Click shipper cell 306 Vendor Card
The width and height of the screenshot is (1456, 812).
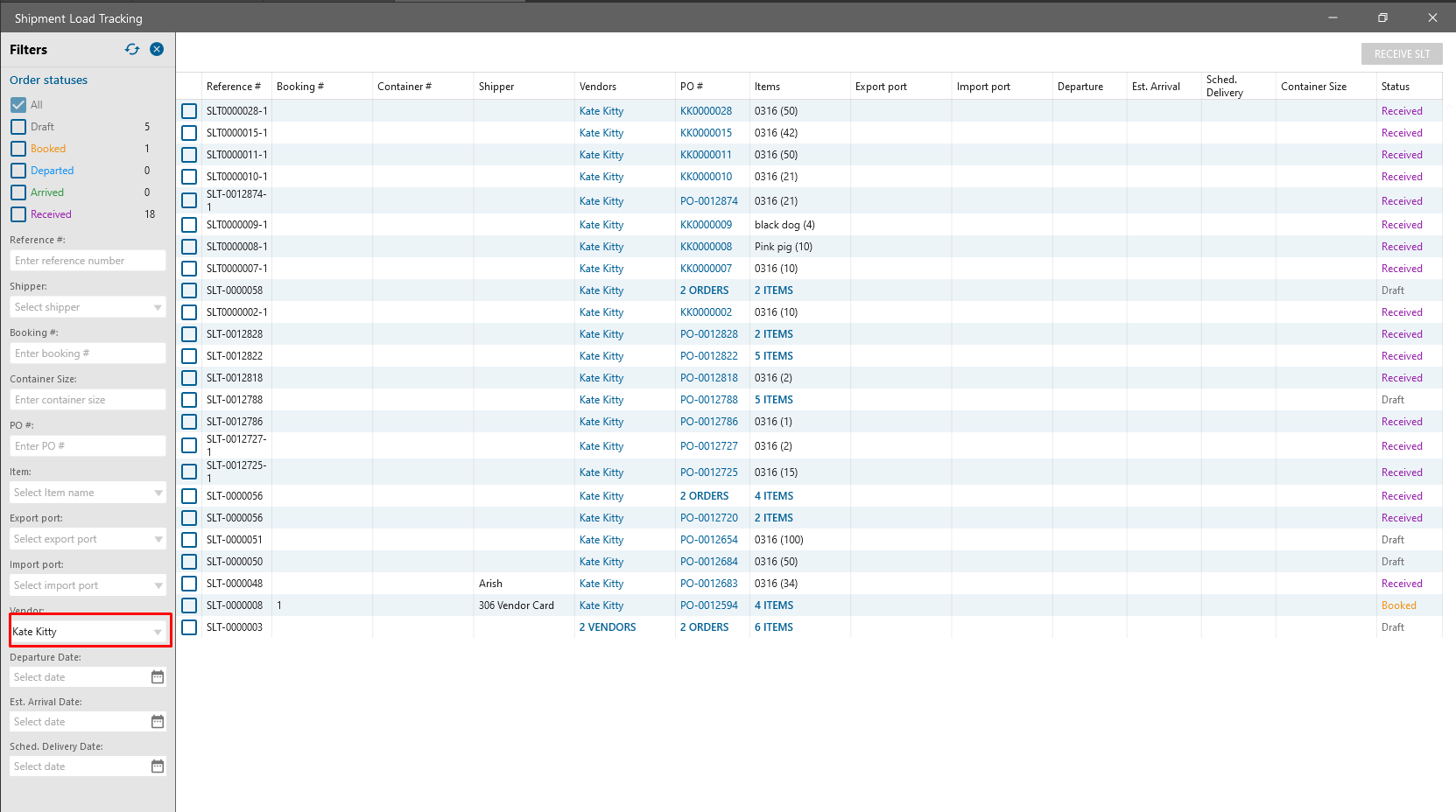pyautogui.click(x=517, y=605)
